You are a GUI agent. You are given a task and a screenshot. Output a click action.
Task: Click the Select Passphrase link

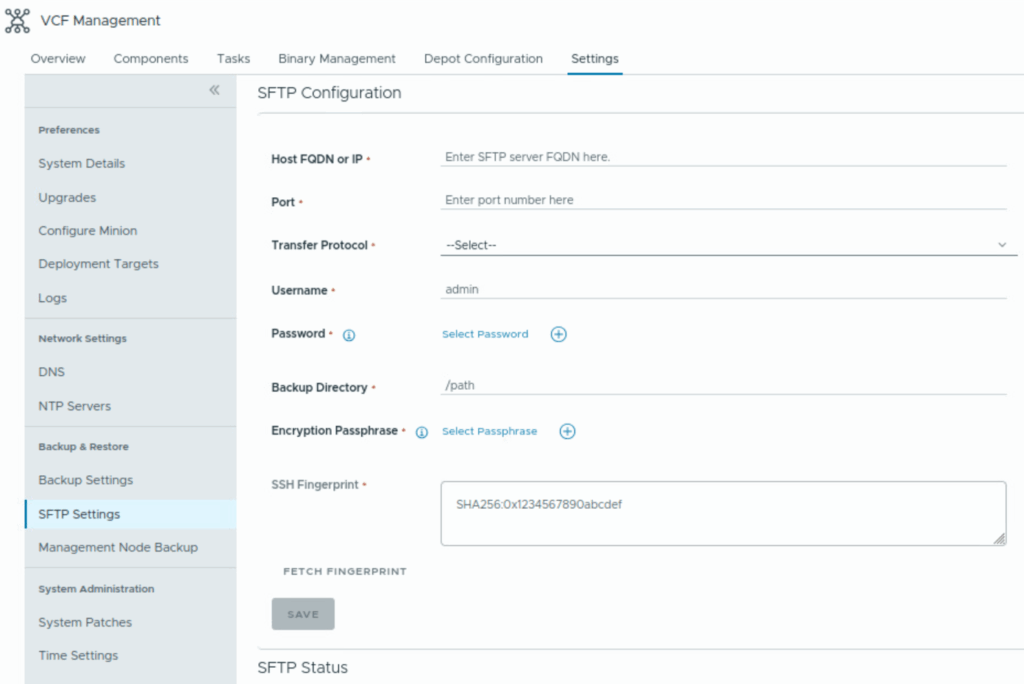[489, 432]
